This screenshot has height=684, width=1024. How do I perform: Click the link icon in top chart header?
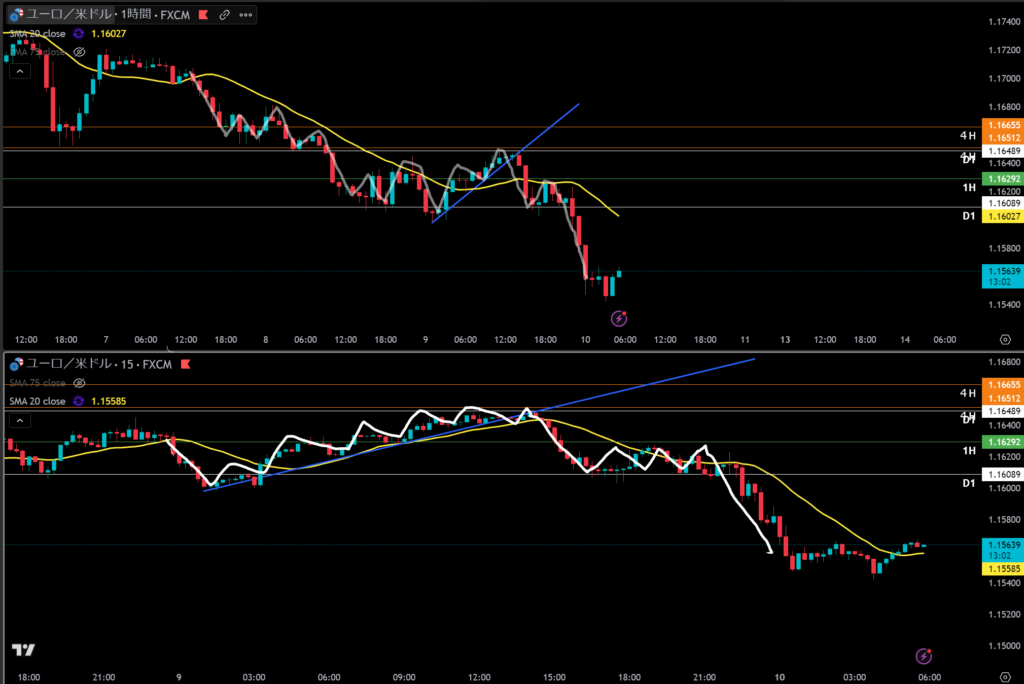tap(224, 15)
